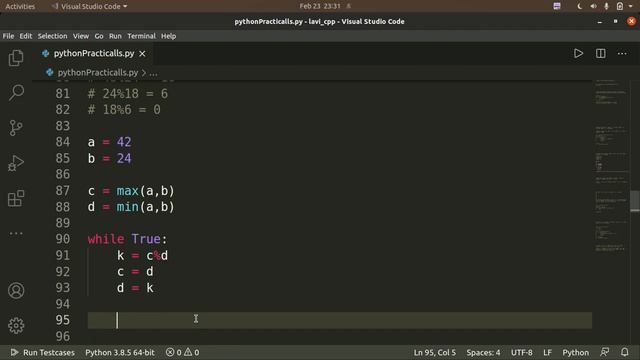The image size is (640, 360).
Task: Open the Explorer view in activity bar
Action: 16,58
